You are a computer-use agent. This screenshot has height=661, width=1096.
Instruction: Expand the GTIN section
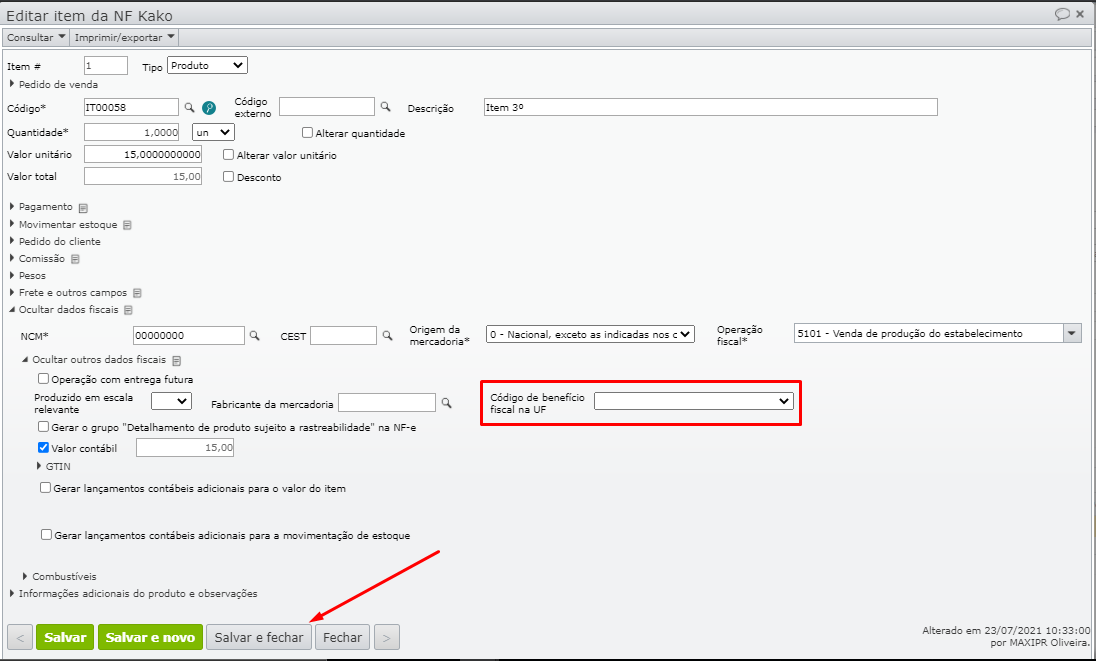pyautogui.click(x=54, y=467)
